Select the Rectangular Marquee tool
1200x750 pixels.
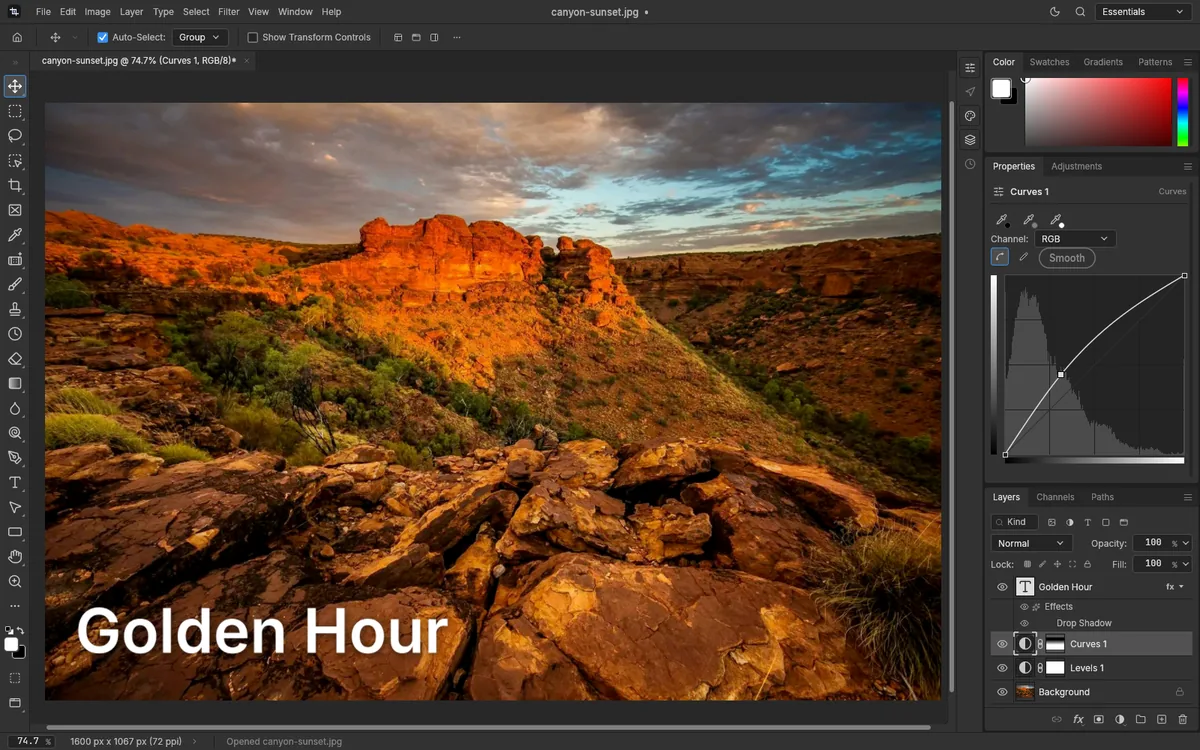[x=15, y=112]
